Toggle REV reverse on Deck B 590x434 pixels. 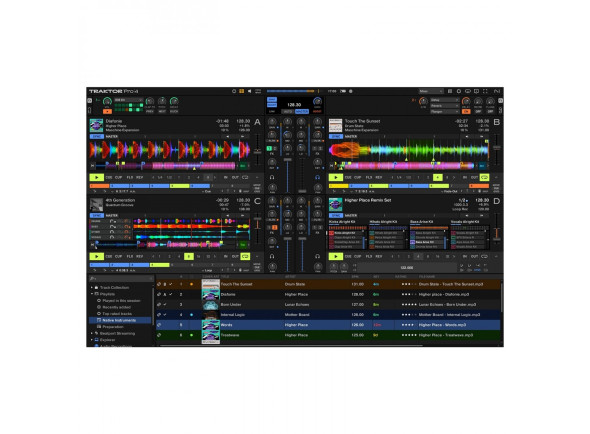coord(379,177)
